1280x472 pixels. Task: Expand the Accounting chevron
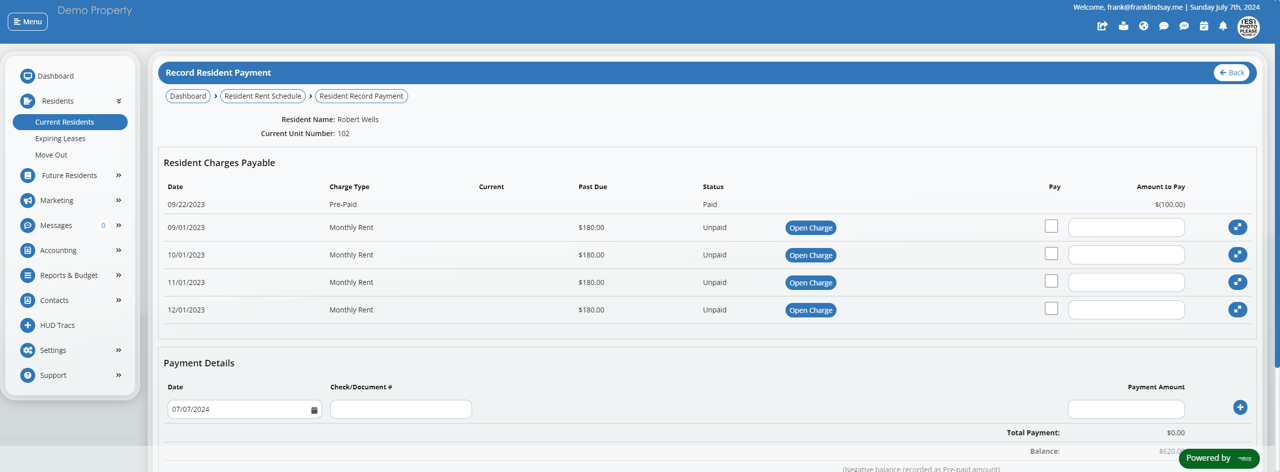(x=118, y=251)
